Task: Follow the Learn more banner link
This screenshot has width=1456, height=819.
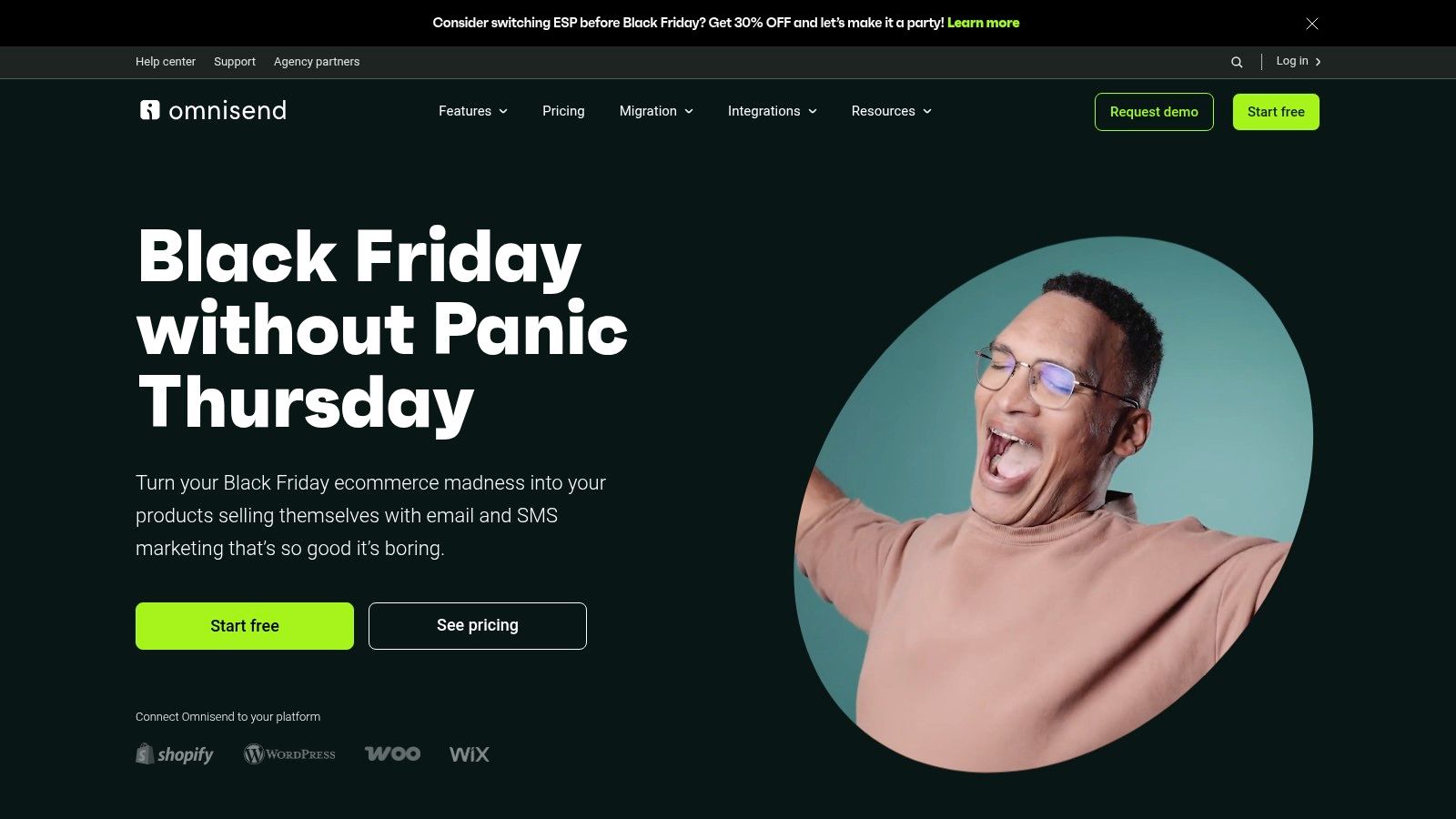Action: (983, 23)
